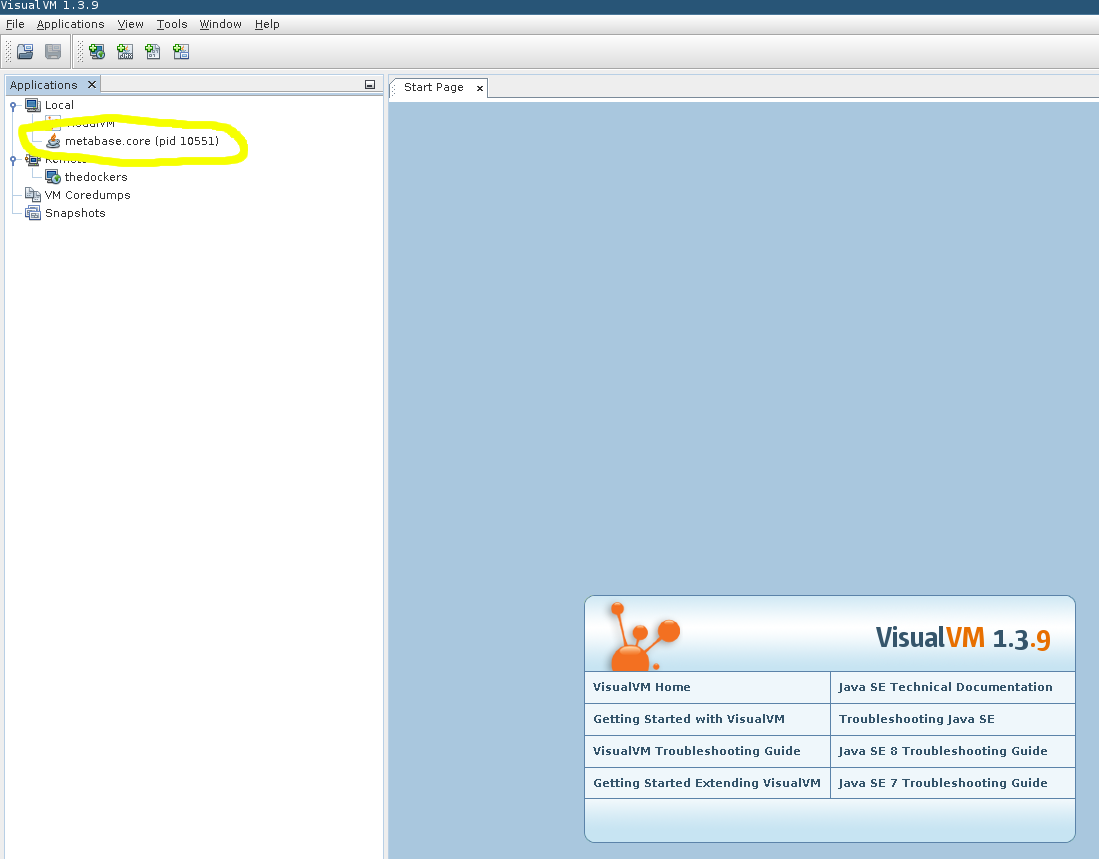Image resolution: width=1099 pixels, height=859 pixels.
Task: Click the Add Application Snapshot toolbar icon
Action: [181, 52]
